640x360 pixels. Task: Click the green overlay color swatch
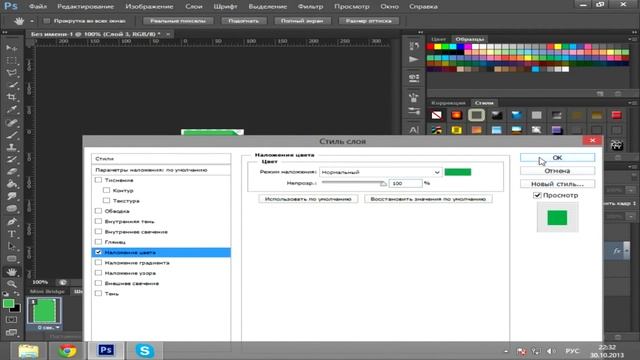pos(458,172)
